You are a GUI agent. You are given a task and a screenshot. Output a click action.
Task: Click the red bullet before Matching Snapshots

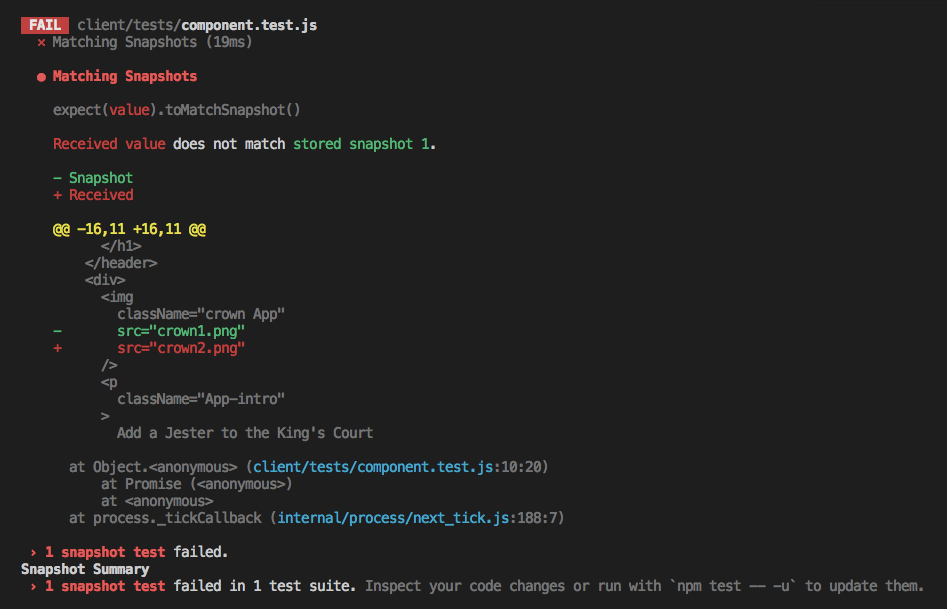pos(41,77)
